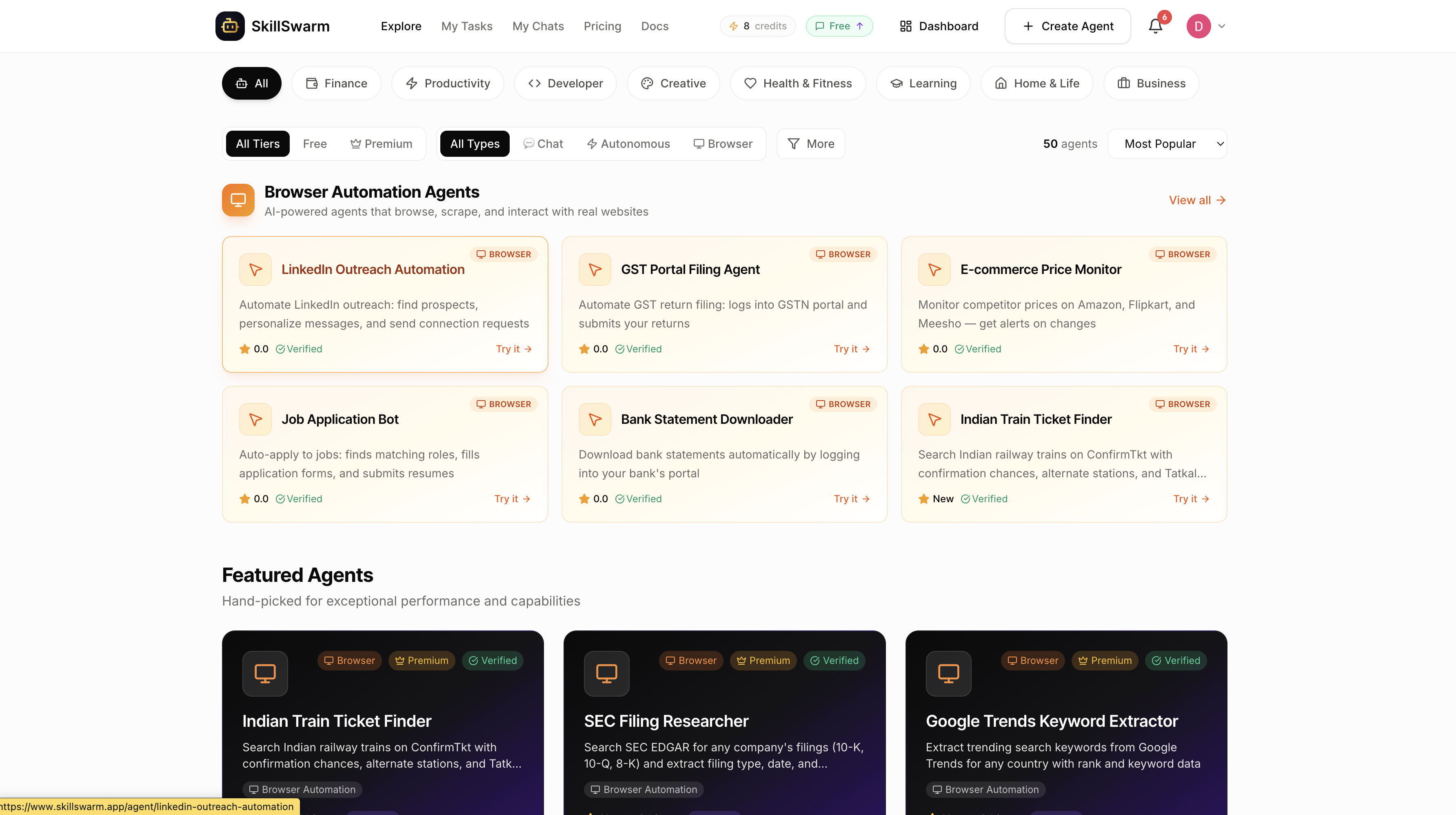
Task: Try the GST Portal Filing Agent
Action: click(x=852, y=349)
